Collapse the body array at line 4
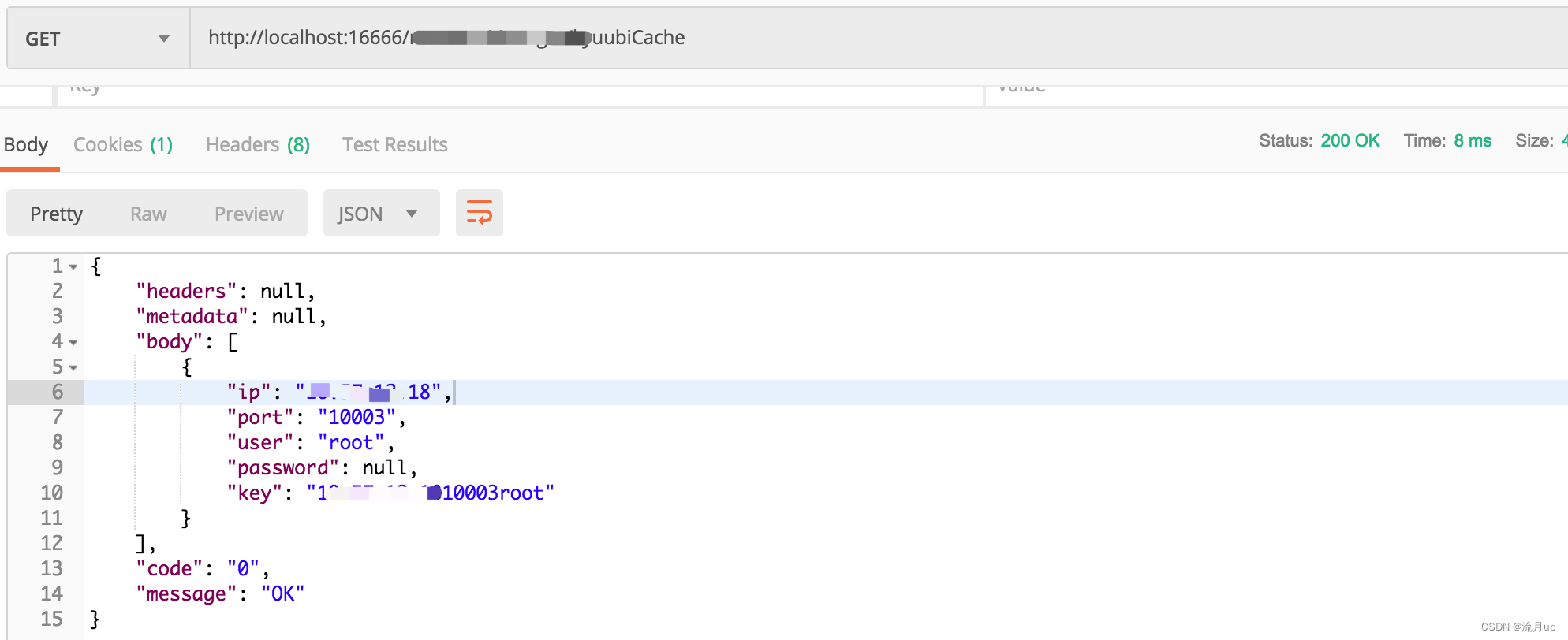 73,343
